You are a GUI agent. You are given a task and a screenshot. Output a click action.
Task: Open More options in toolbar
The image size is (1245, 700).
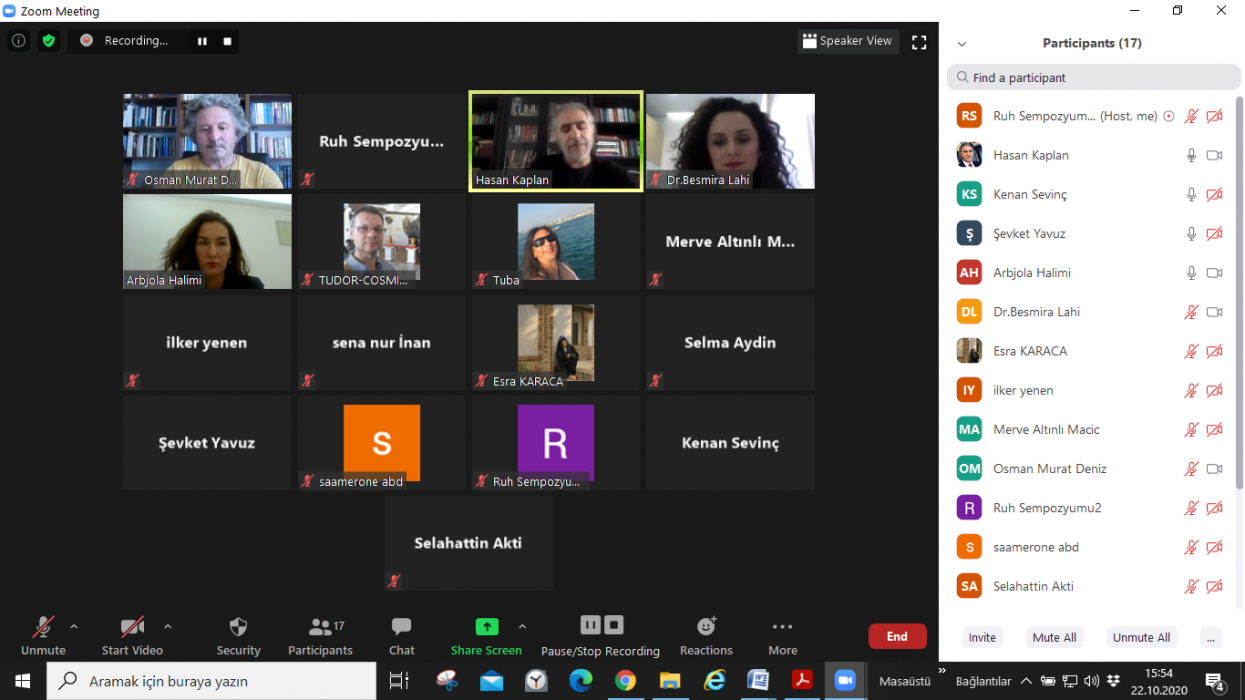coord(782,636)
